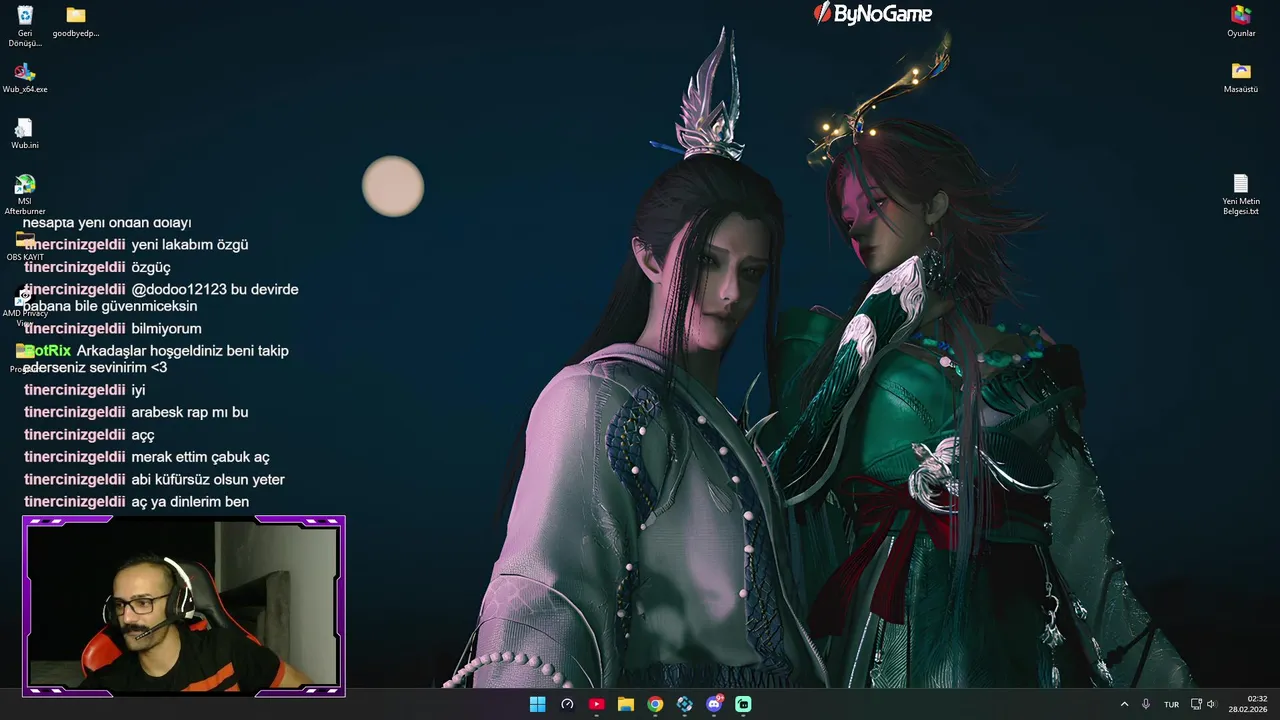Open the network status tray icon
Viewport: 1280px width, 720px height.
[1196, 704]
